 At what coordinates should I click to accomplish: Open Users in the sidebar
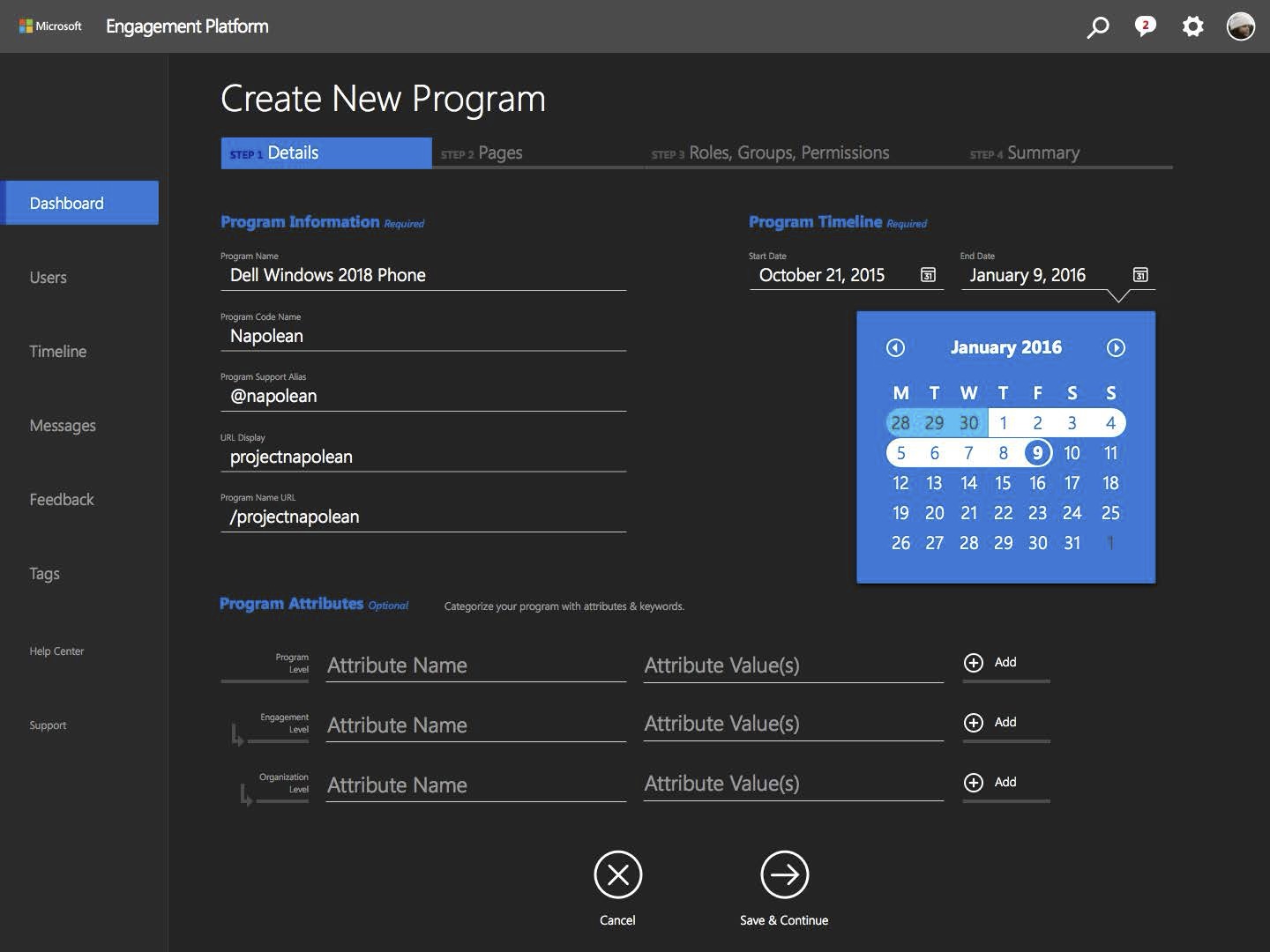(48, 278)
